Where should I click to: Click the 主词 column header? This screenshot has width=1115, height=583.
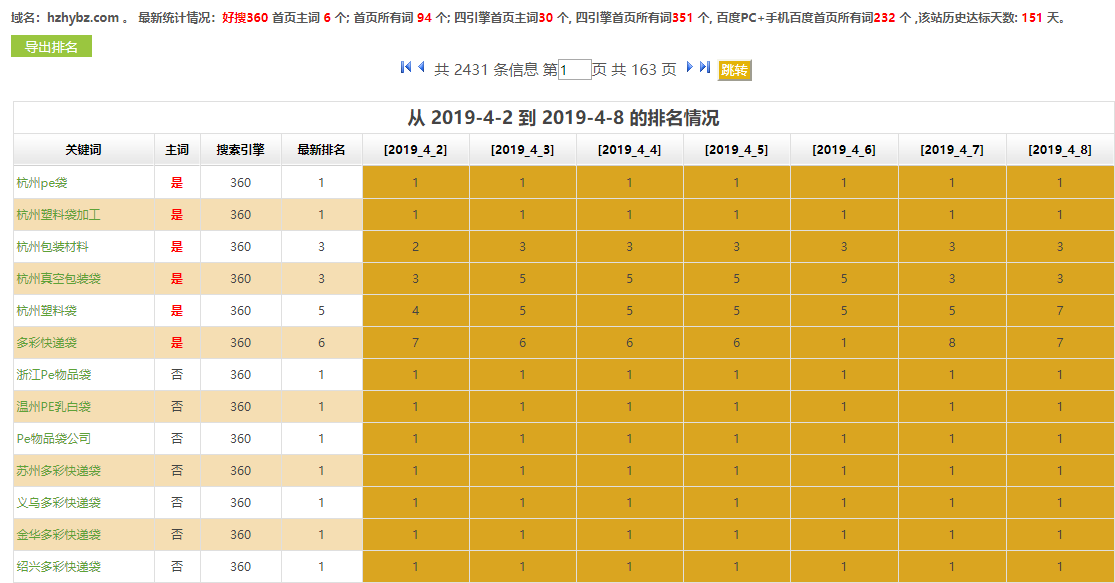pos(178,148)
